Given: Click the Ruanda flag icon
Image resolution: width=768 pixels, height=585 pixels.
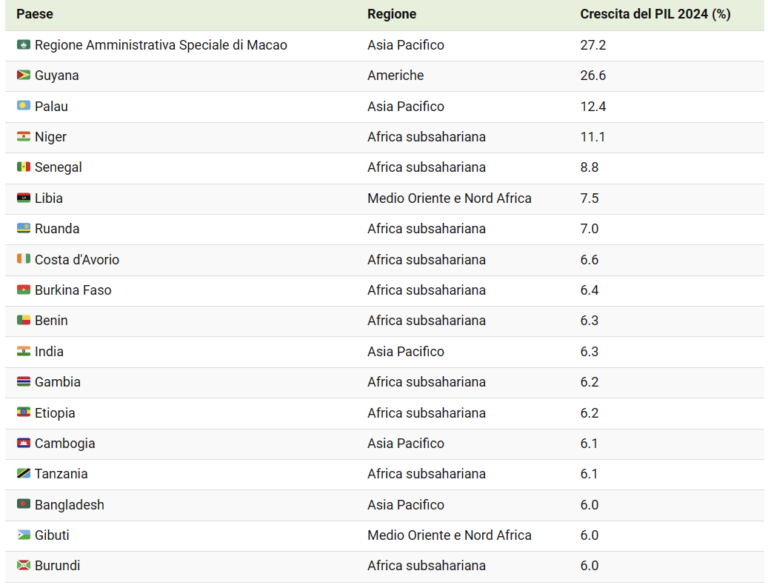Looking at the screenshot, I should coord(23,228).
